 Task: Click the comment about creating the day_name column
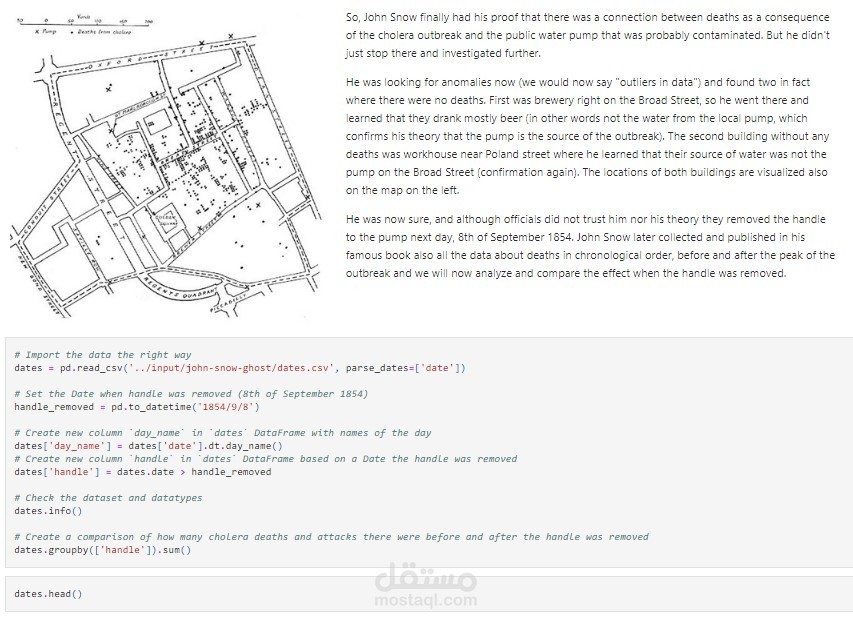[x=222, y=433]
